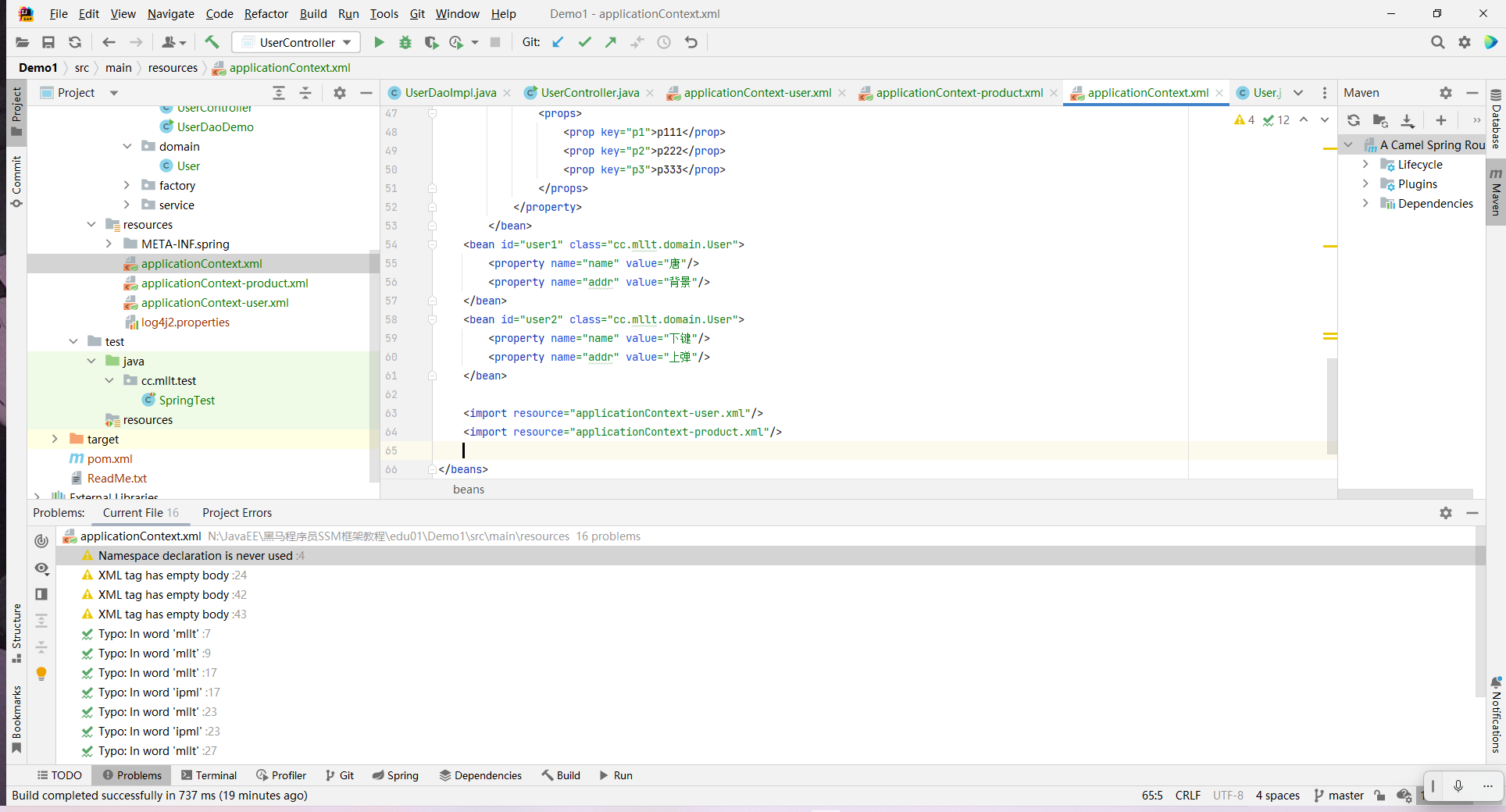
Task: Toggle Project tool window side button
Action: (16, 111)
